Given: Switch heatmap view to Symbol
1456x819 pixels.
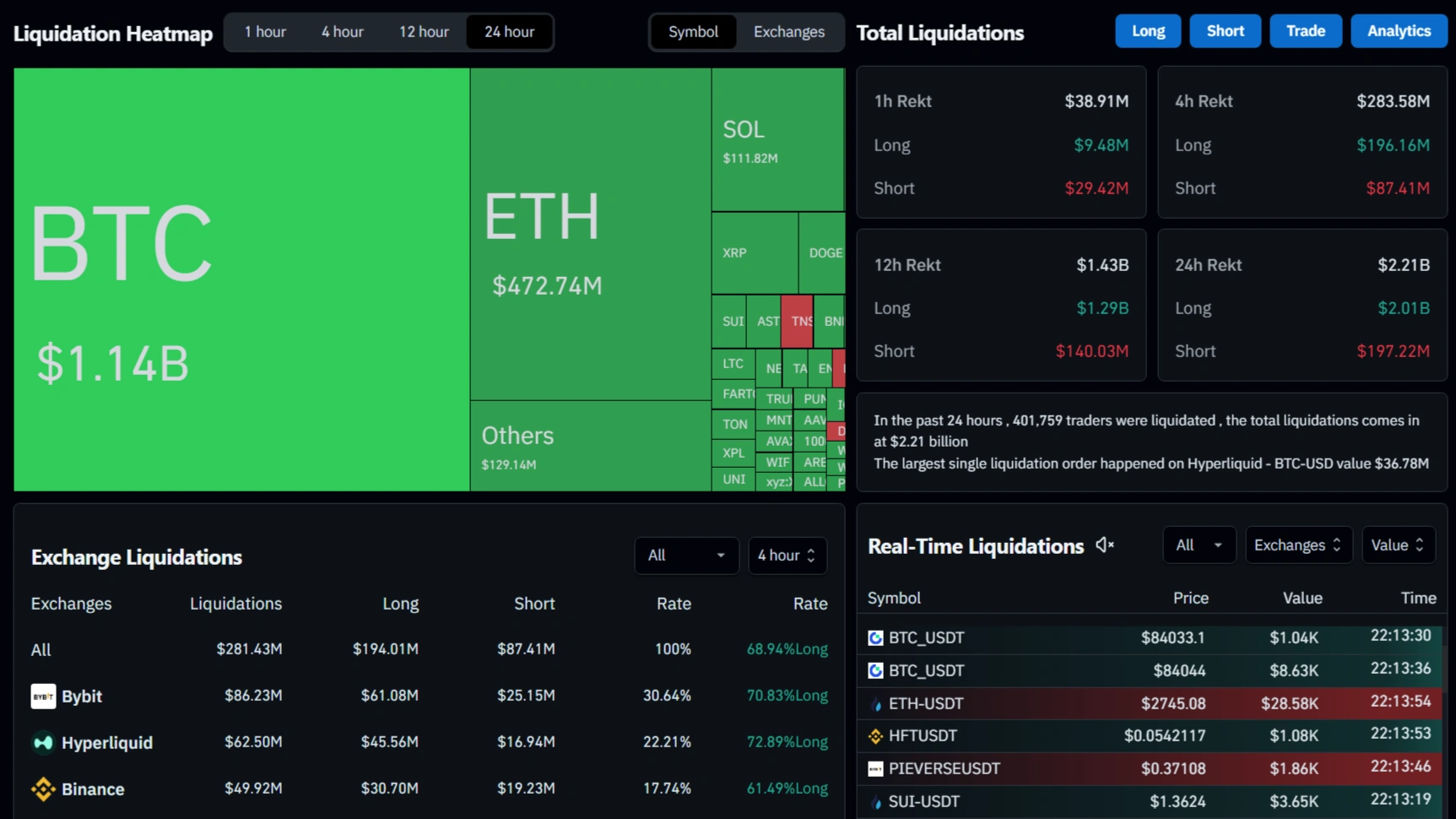Looking at the screenshot, I should click(693, 32).
